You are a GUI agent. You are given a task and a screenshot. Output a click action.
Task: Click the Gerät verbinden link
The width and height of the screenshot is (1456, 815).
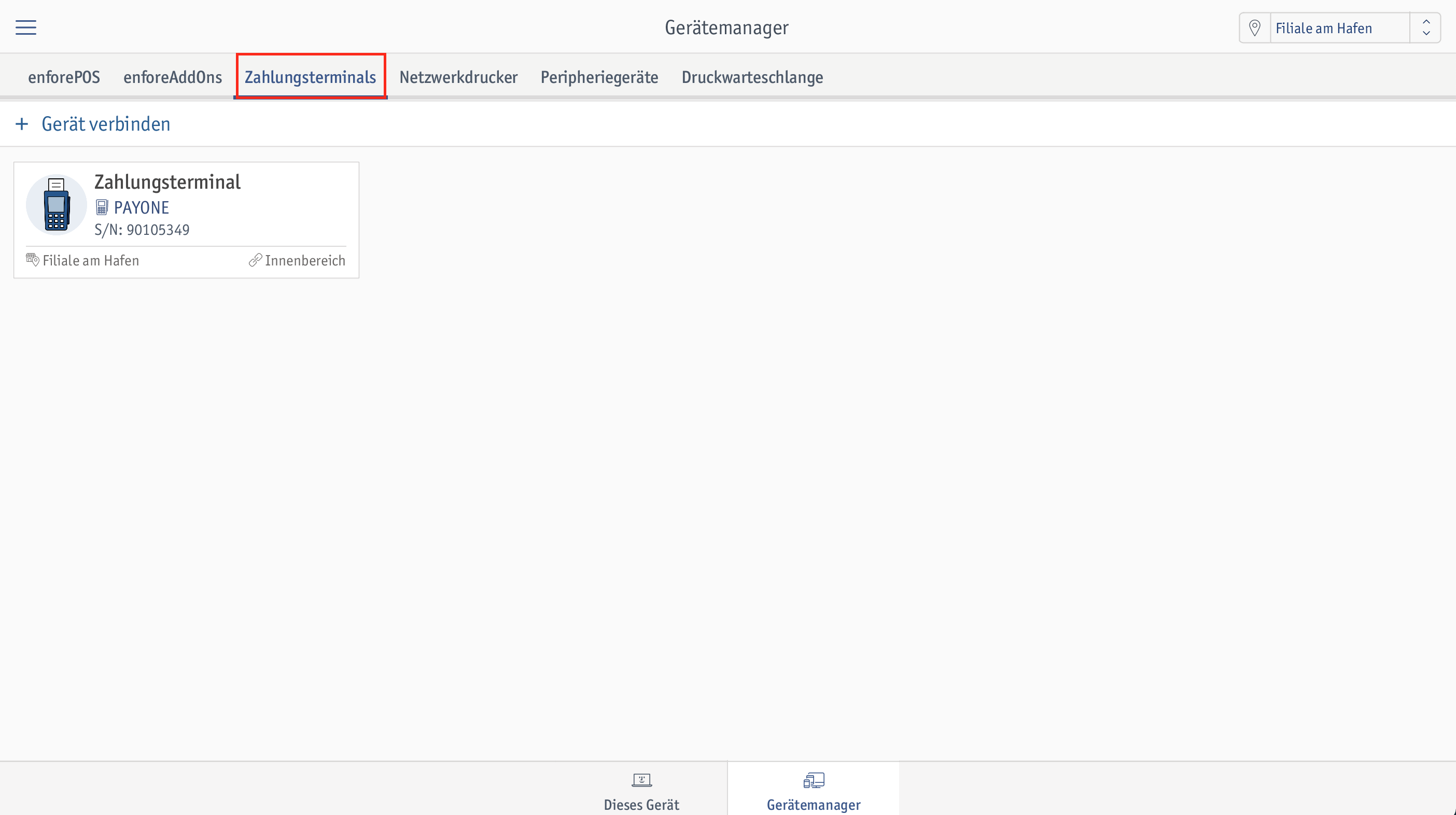click(x=106, y=124)
